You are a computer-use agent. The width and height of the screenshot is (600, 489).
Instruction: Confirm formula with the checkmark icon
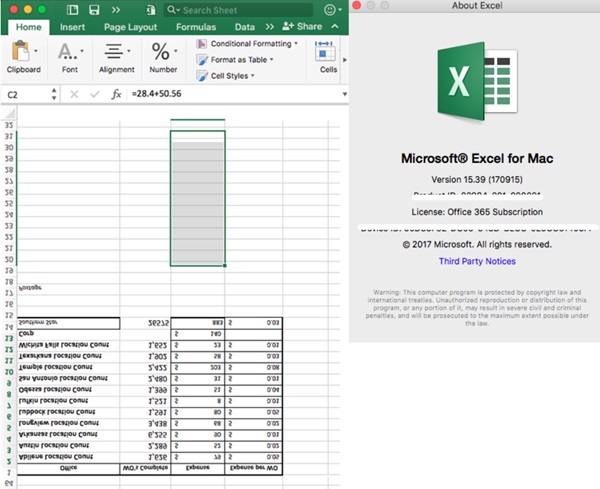pos(95,94)
